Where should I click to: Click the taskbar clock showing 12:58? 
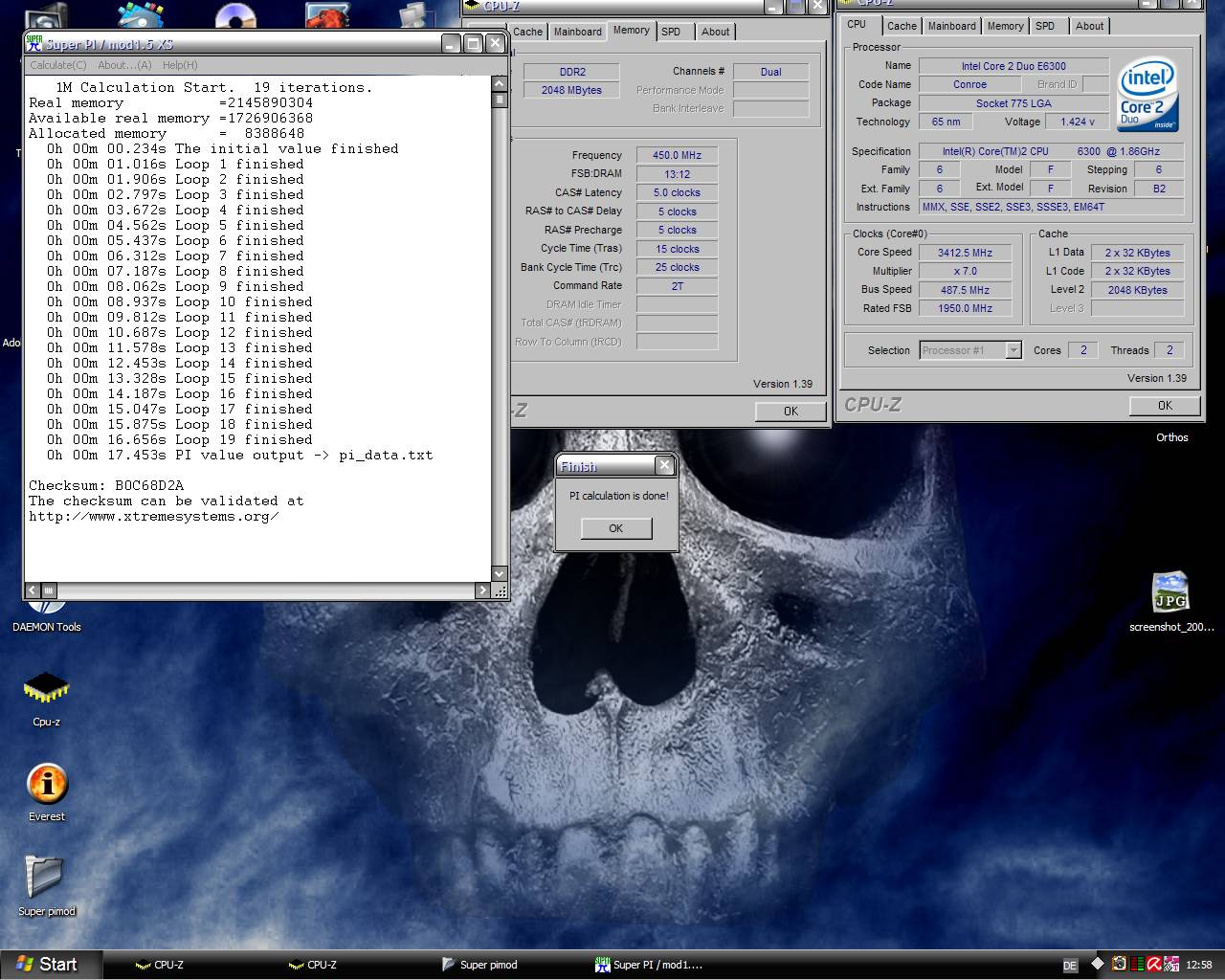click(x=1199, y=965)
